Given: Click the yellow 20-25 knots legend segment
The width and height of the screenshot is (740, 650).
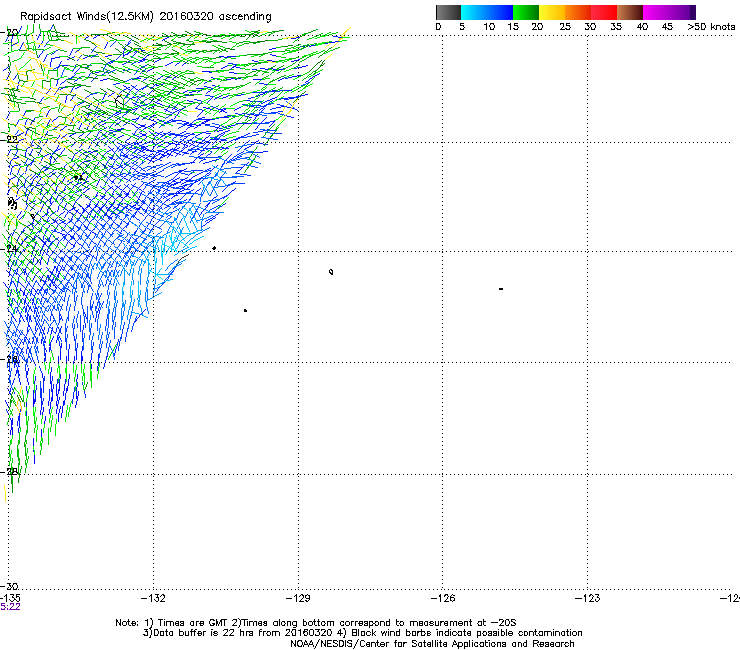Looking at the screenshot, I should pyautogui.click(x=552, y=12).
